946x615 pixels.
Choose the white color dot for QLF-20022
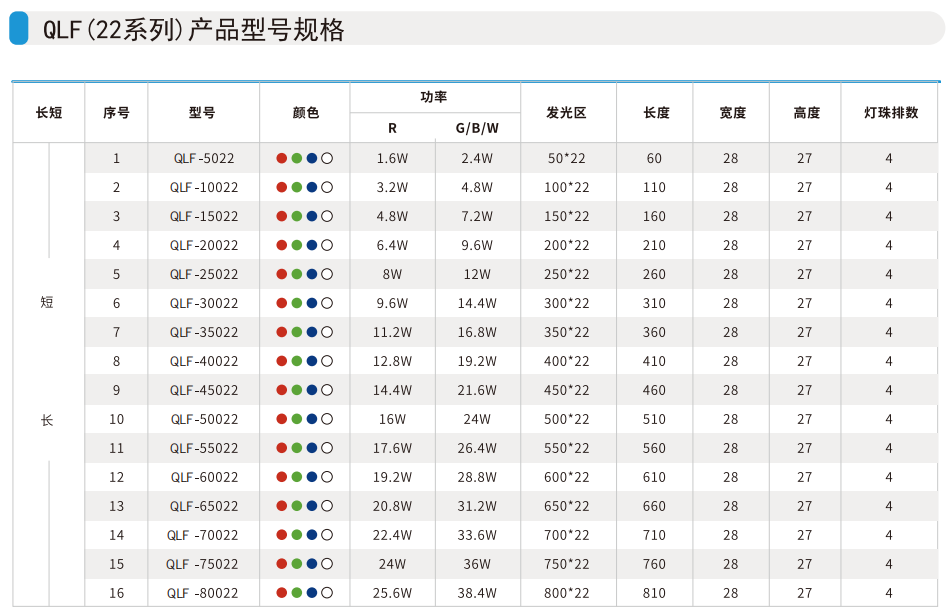click(327, 245)
